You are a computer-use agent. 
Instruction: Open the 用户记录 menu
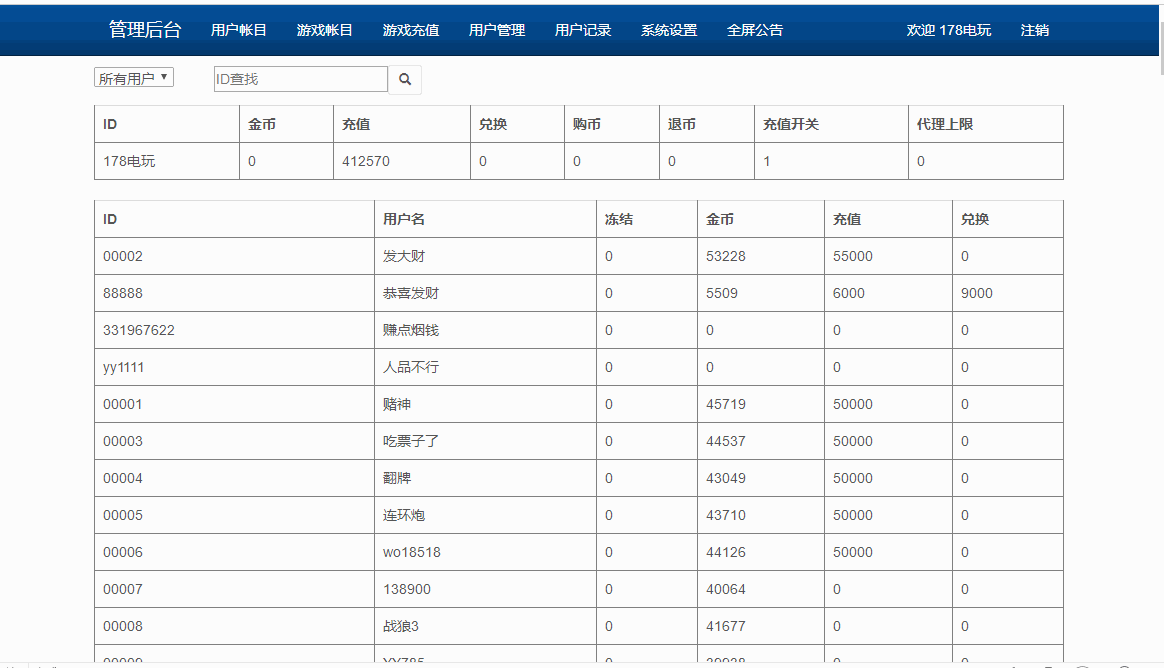point(582,30)
